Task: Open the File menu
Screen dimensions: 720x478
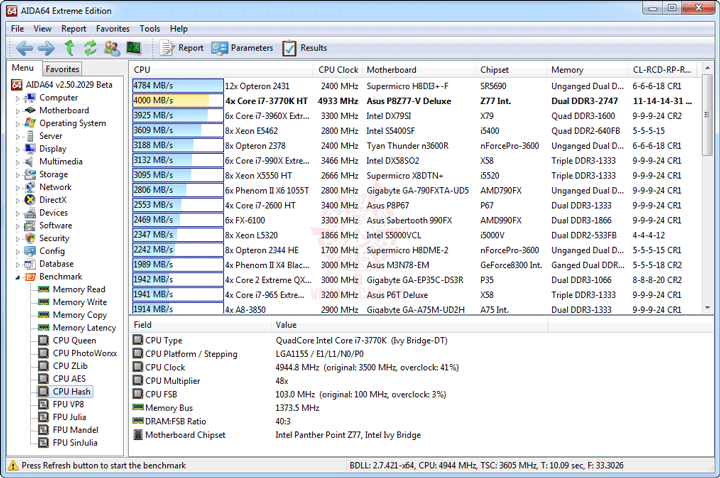Action: (x=17, y=28)
